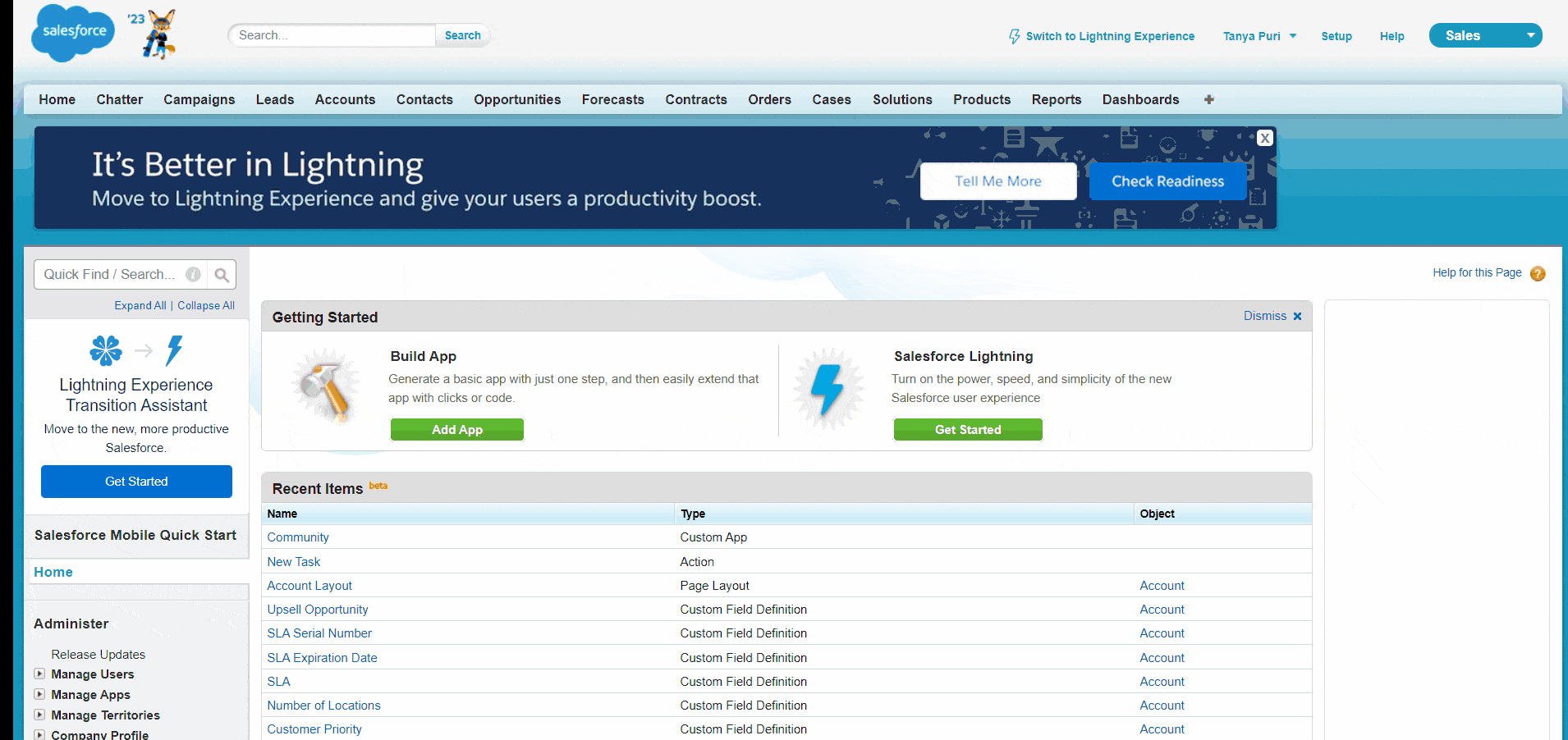Open the Opportunities tab

coord(516,99)
